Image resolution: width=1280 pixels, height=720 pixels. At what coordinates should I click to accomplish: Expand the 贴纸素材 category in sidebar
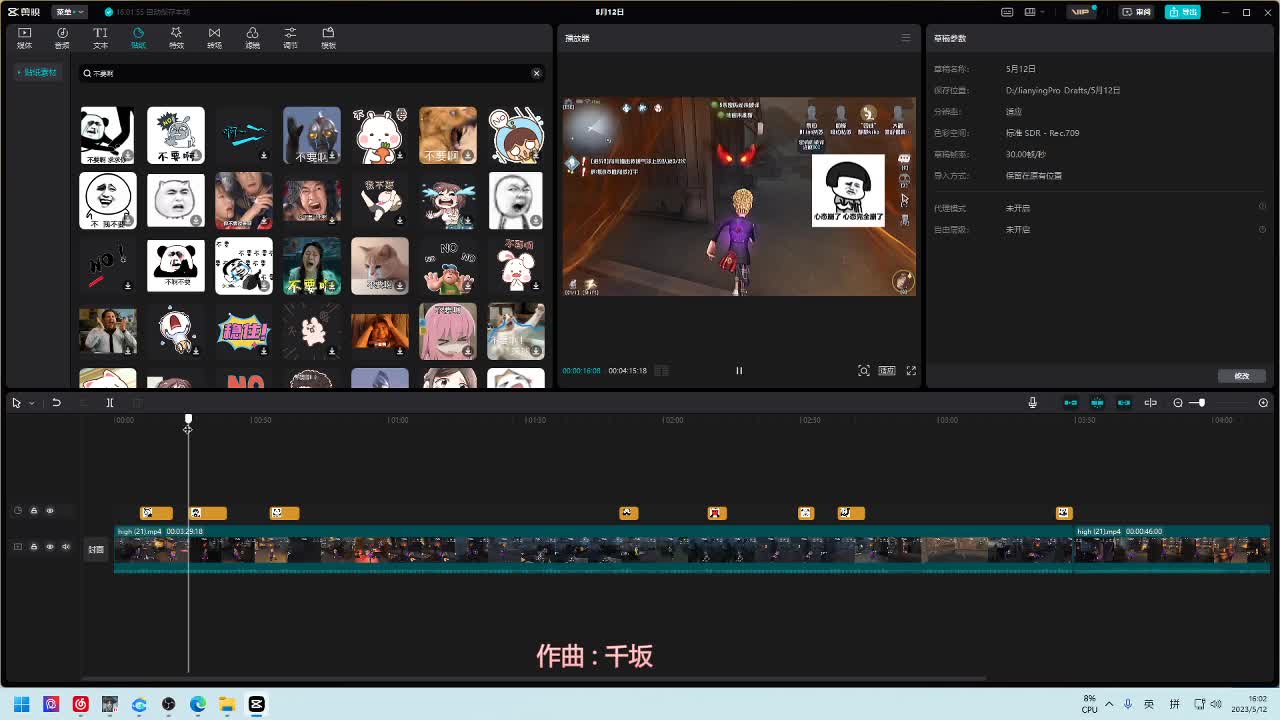[x=38, y=73]
